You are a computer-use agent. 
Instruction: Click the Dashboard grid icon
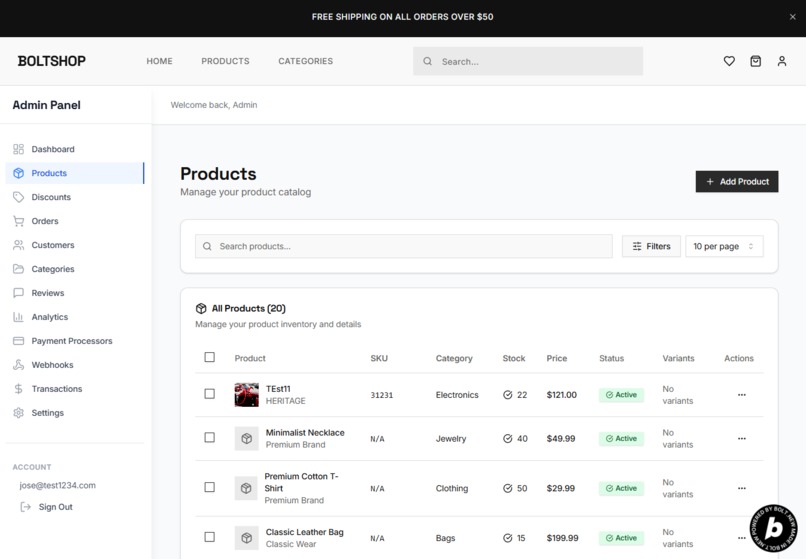pos(19,149)
